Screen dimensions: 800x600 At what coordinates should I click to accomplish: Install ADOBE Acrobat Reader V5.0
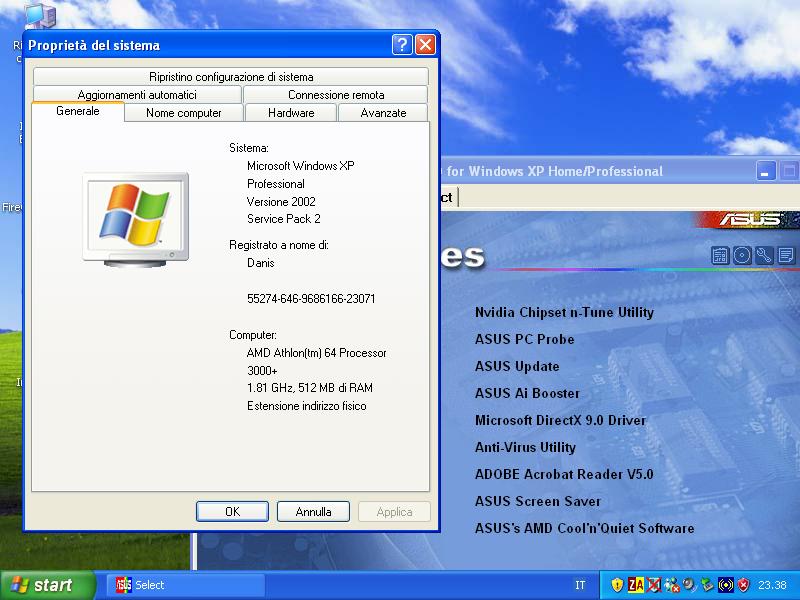564,474
